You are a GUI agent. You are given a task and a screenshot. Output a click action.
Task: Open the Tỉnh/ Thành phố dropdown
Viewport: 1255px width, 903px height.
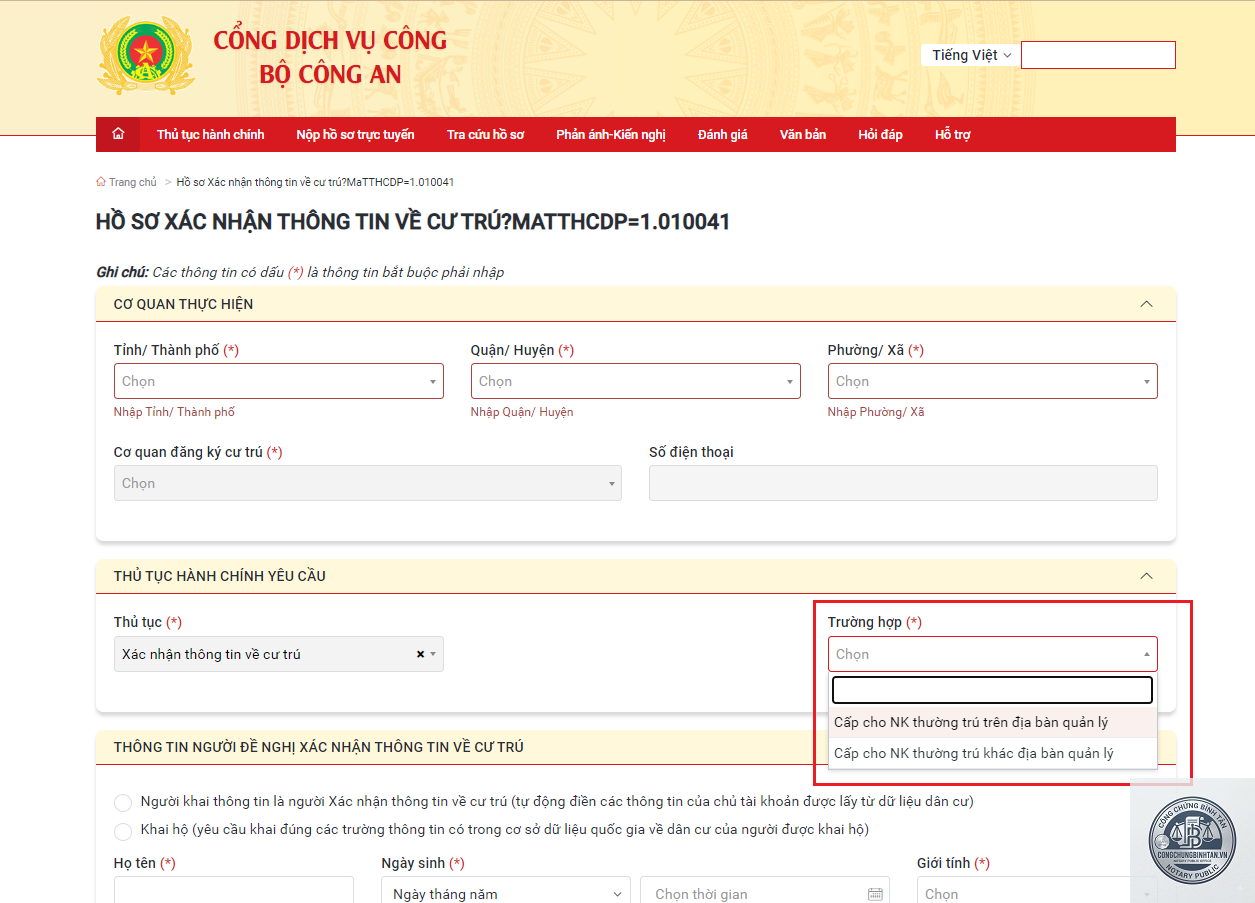[x=279, y=381]
